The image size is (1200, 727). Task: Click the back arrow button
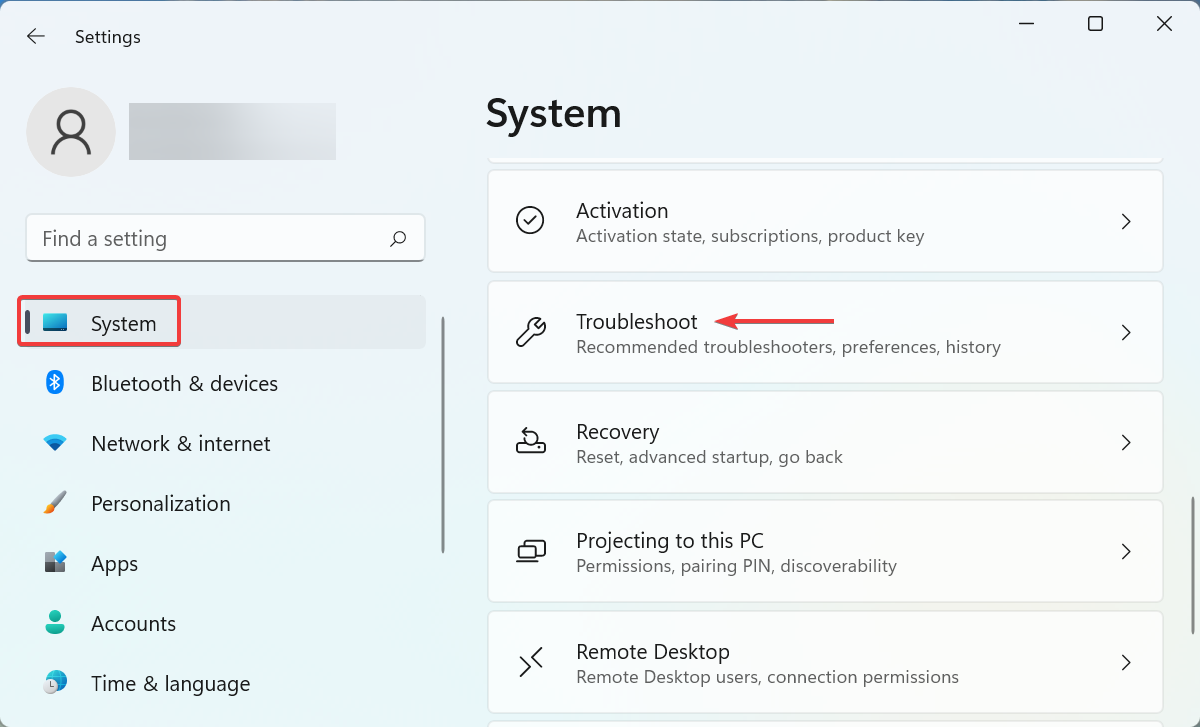[36, 36]
